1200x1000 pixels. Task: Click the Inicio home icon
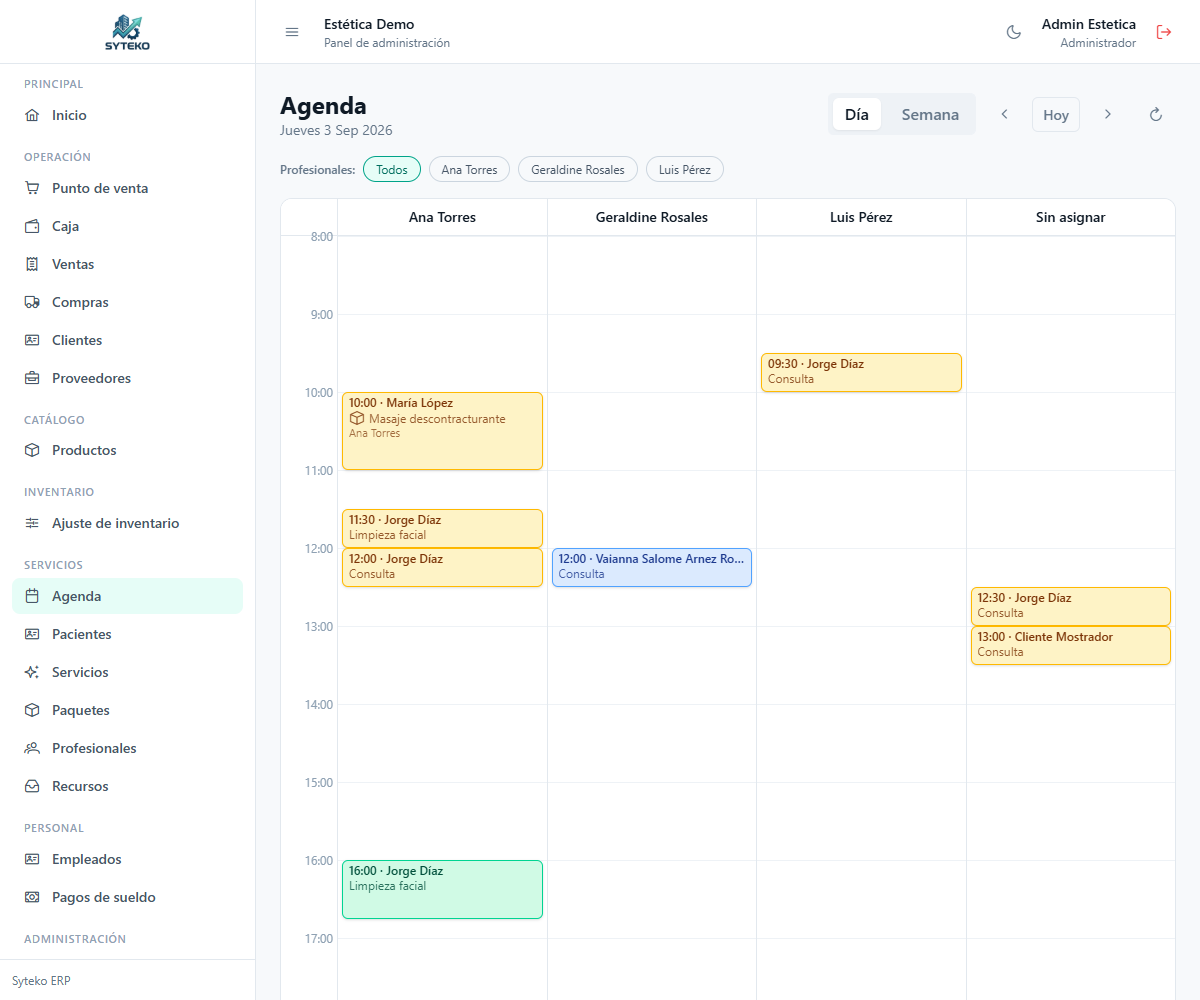(32, 115)
